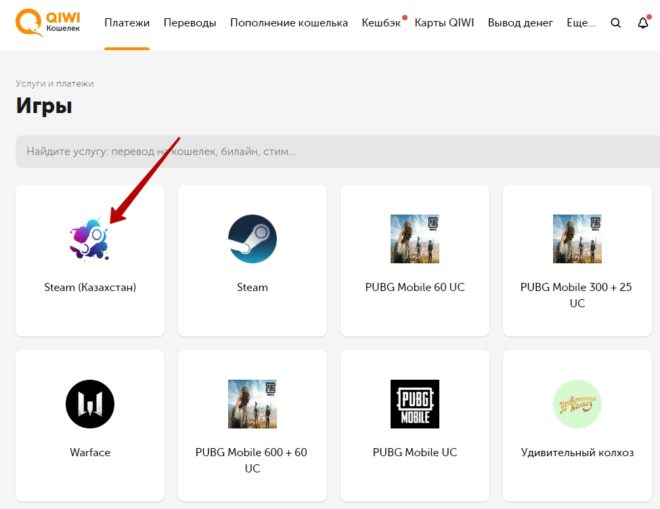The height and width of the screenshot is (509, 660).
Task: Click the Steam (Казахстан) colorful icon
Action: click(x=90, y=239)
